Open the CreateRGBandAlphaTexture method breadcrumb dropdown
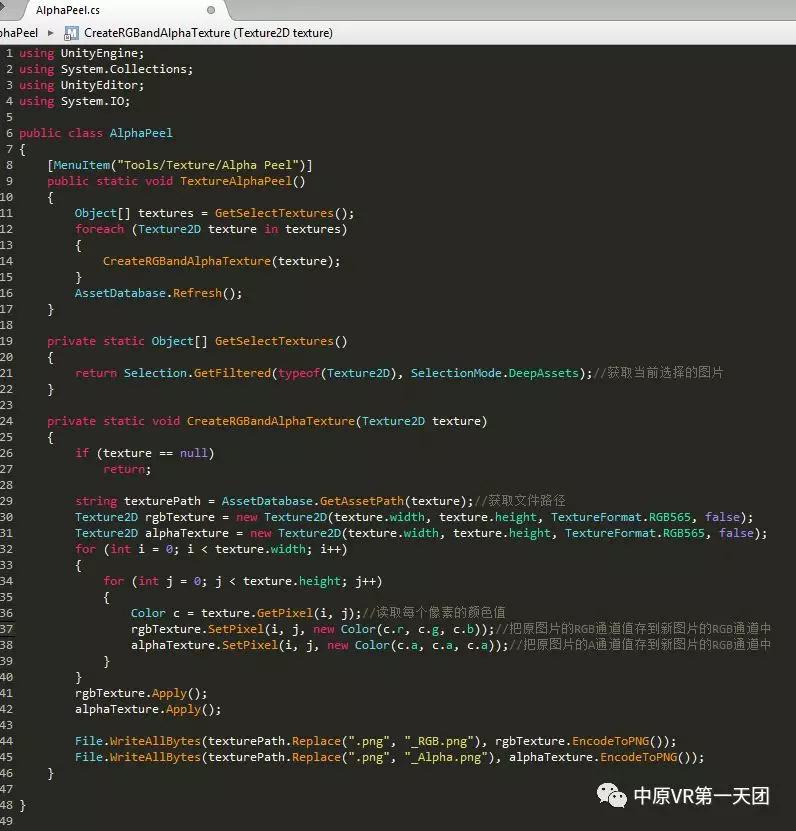The image size is (796, 831). pyautogui.click(x=208, y=33)
